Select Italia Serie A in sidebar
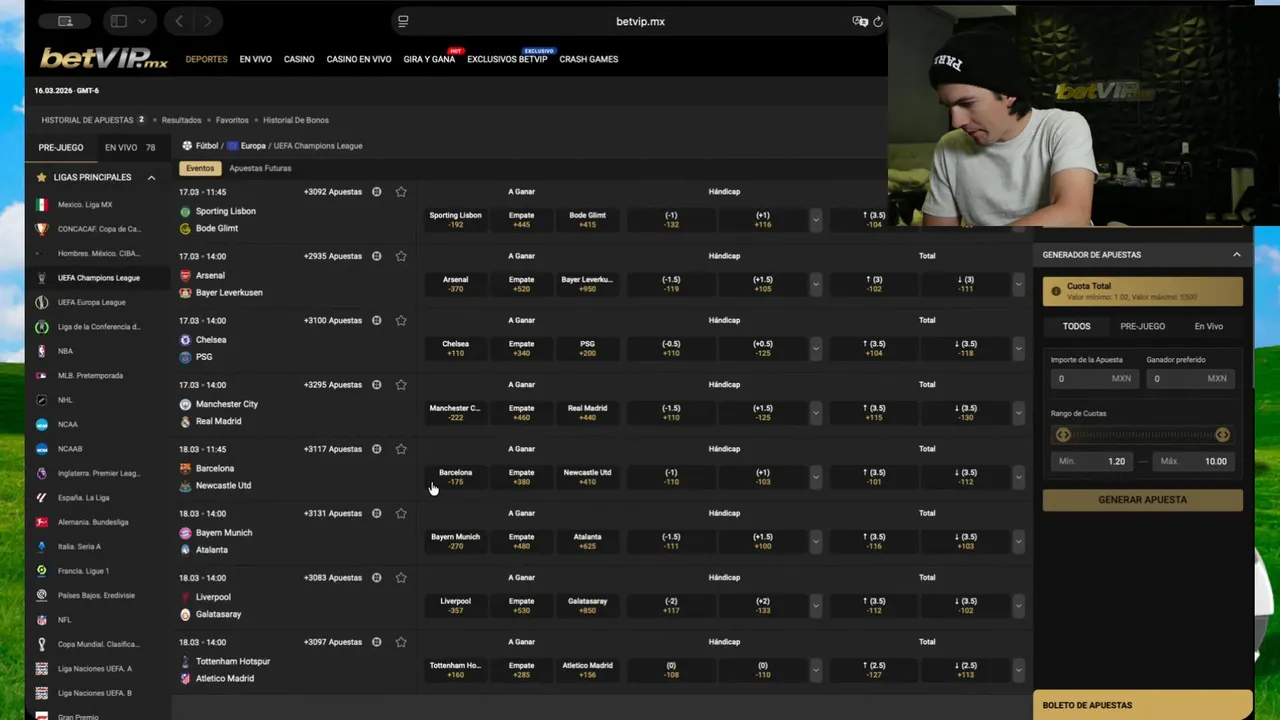The width and height of the screenshot is (1280, 720). [x=98, y=547]
